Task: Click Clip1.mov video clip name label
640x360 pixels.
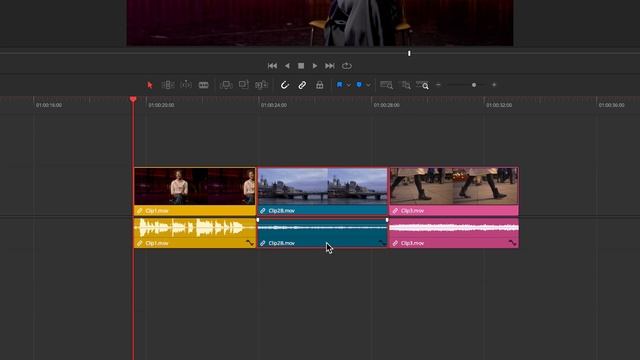Action: tap(157, 211)
